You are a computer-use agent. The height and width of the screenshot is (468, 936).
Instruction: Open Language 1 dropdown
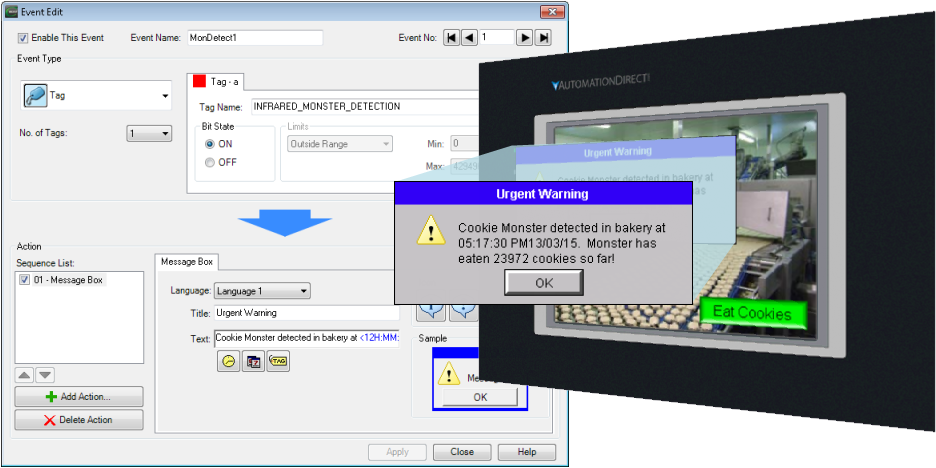[x=262, y=291]
